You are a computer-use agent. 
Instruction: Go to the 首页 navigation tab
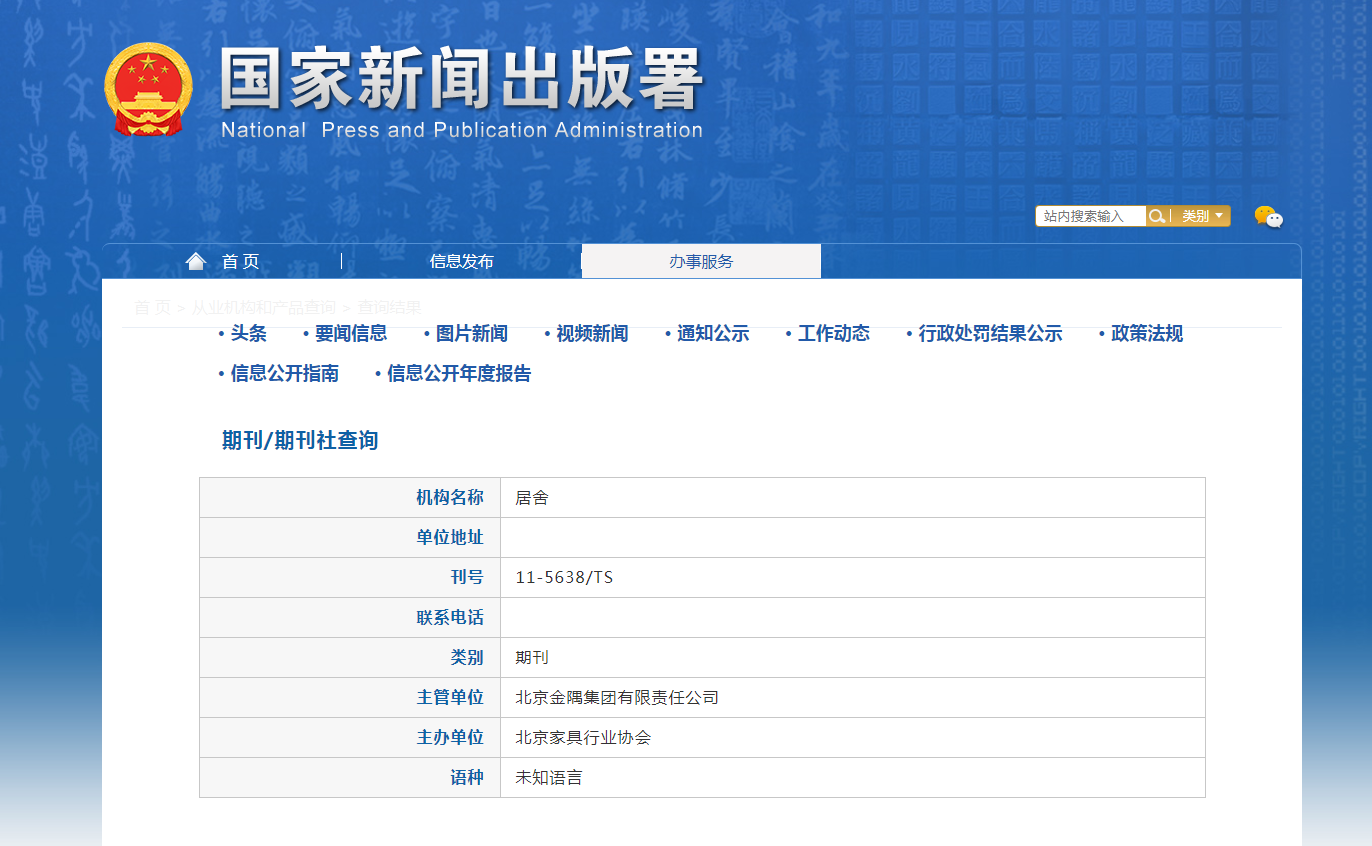[240, 262]
